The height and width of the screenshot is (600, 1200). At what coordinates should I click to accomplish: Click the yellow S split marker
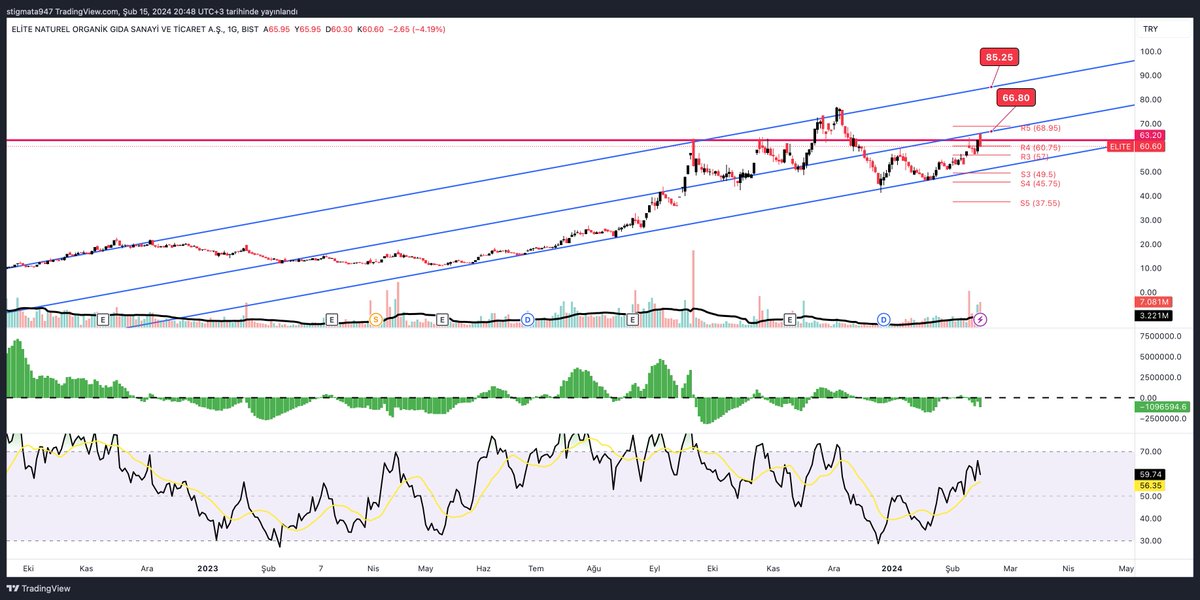376,319
